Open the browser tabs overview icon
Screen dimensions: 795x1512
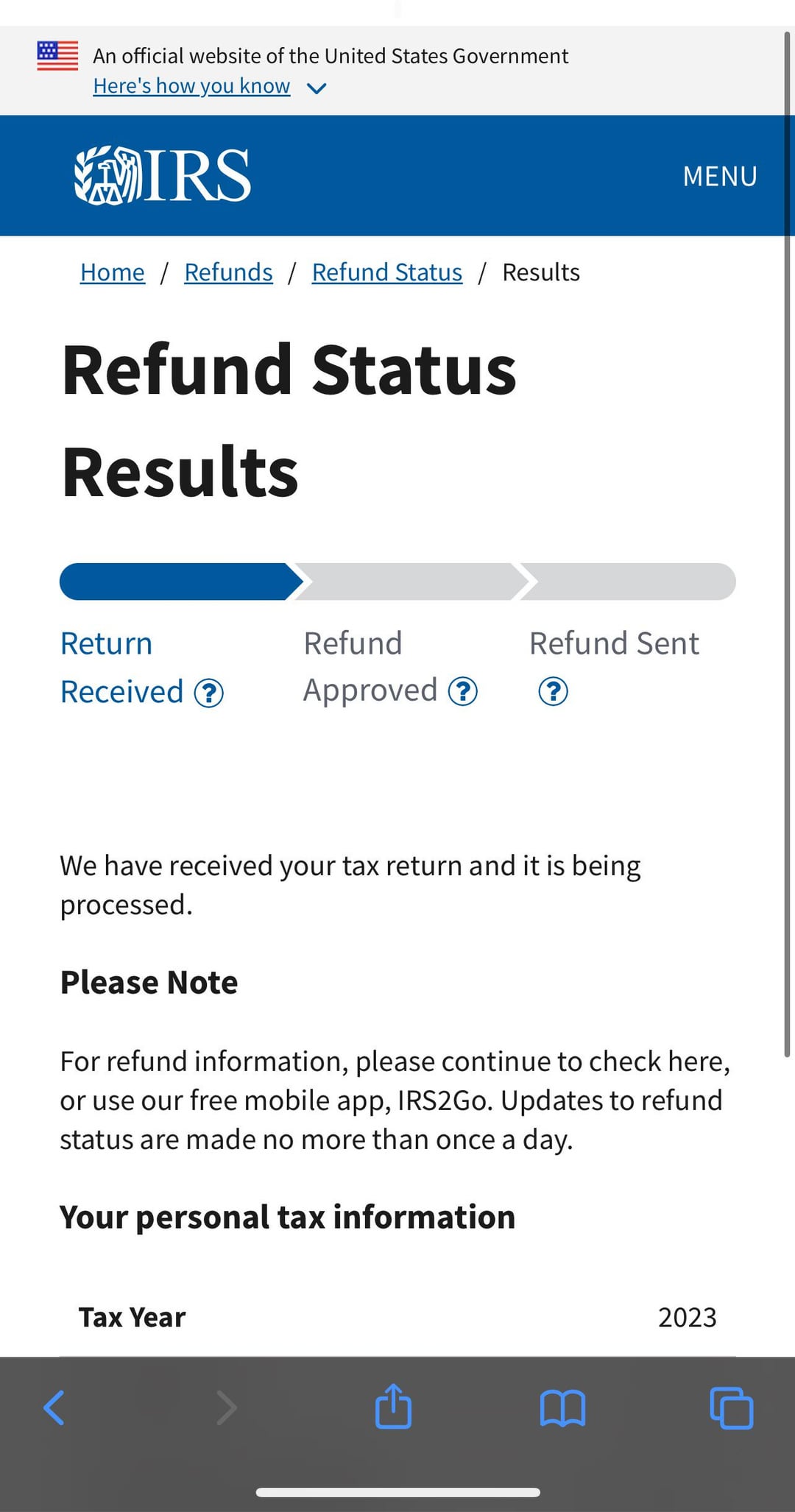(x=731, y=1408)
